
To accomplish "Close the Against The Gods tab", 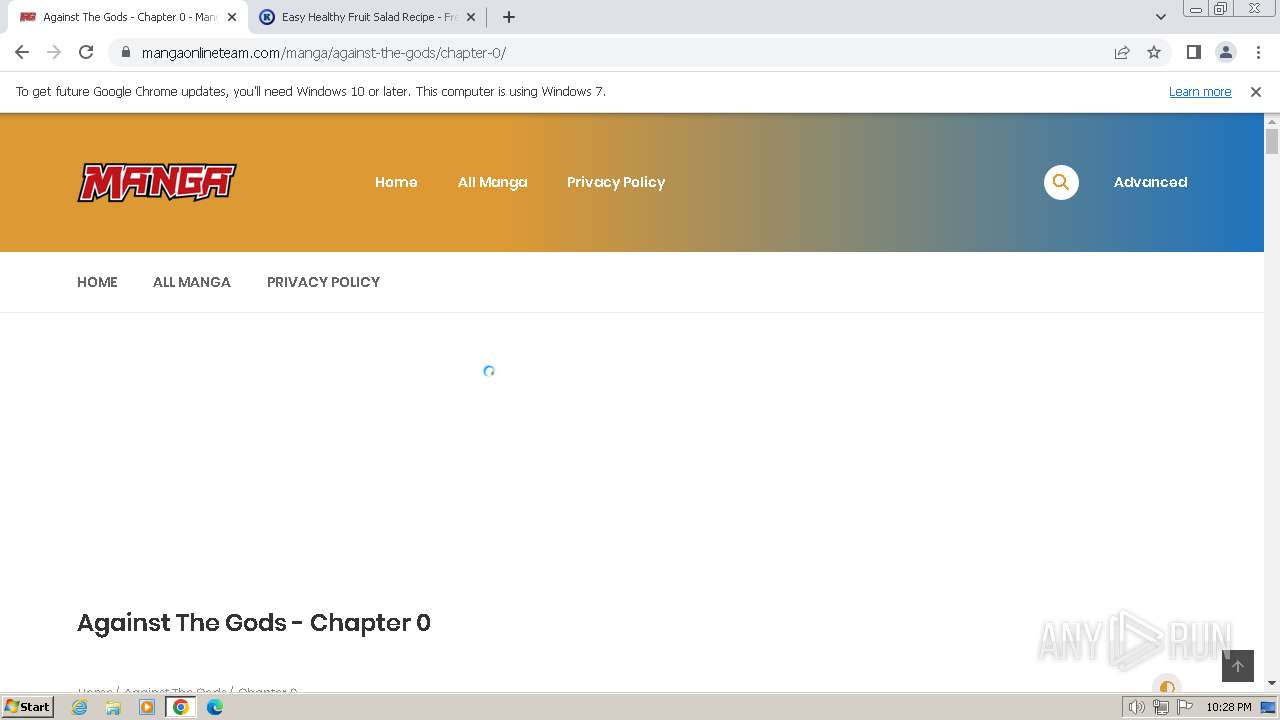I will coord(232,17).
